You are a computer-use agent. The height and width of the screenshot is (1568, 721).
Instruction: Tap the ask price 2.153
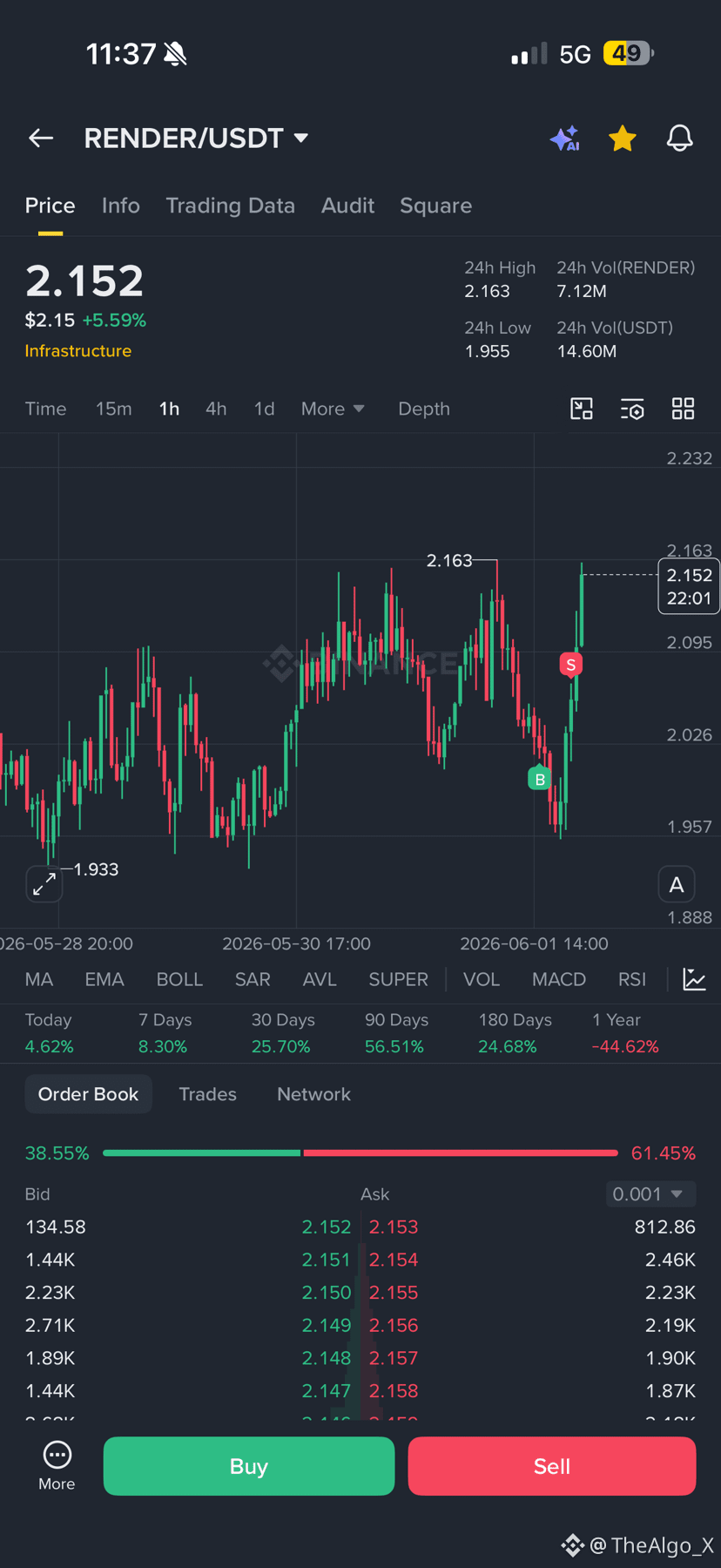394,1227
